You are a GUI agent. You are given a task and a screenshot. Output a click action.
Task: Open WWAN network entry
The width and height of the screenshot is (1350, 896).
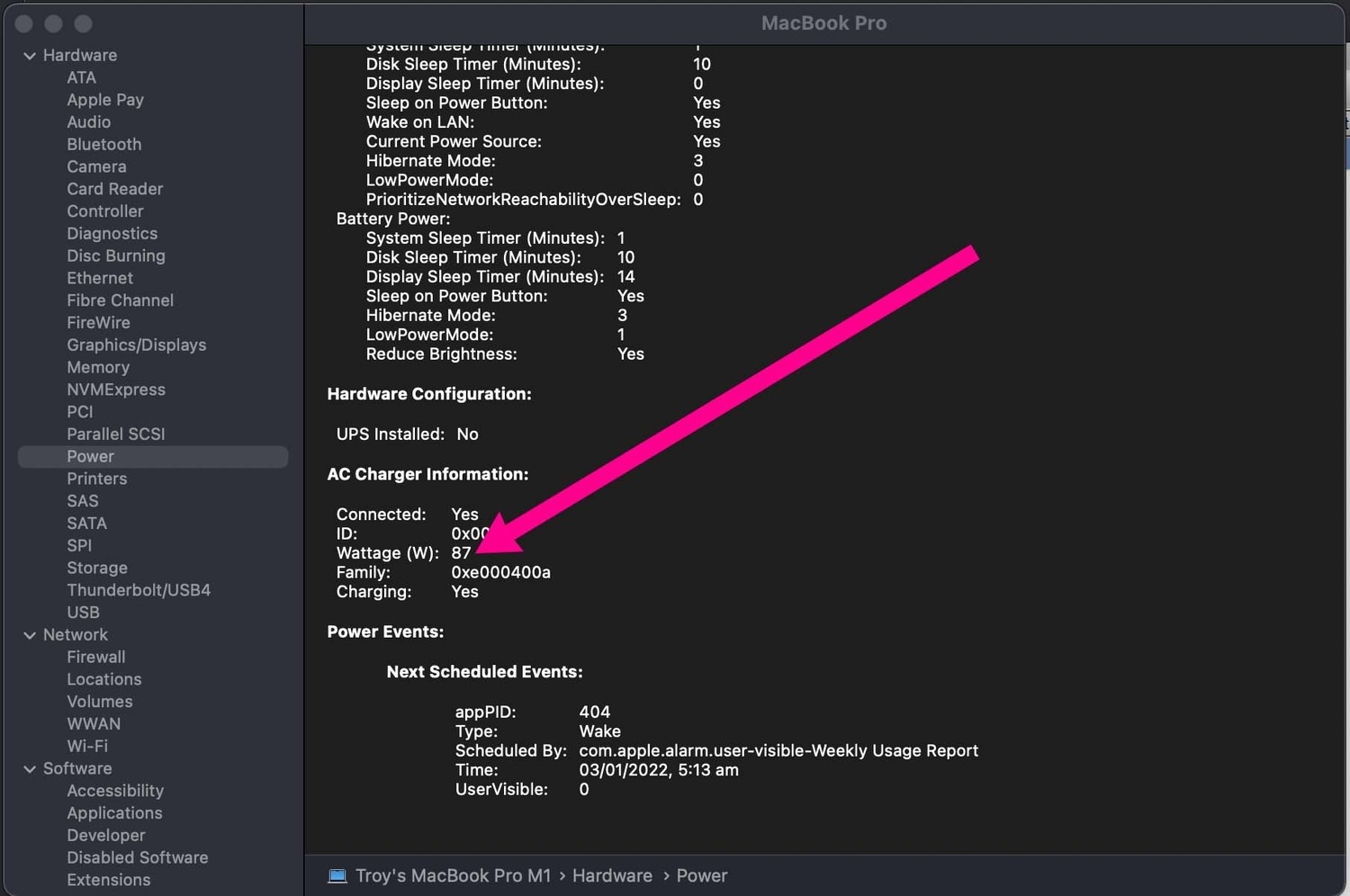click(93, 724)
